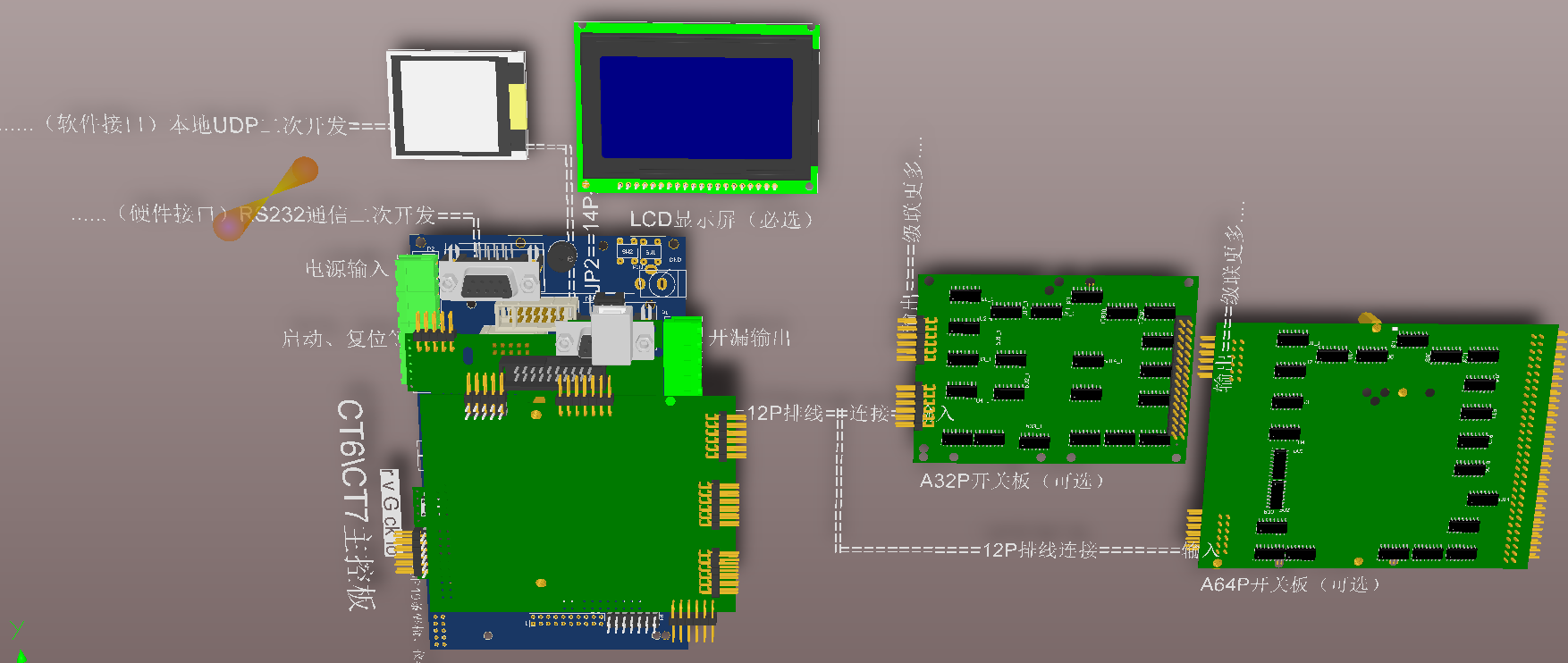This screenshot has height=663, width=1568.
Task: Select the green power input terminal block
Action: pos(416,292)
